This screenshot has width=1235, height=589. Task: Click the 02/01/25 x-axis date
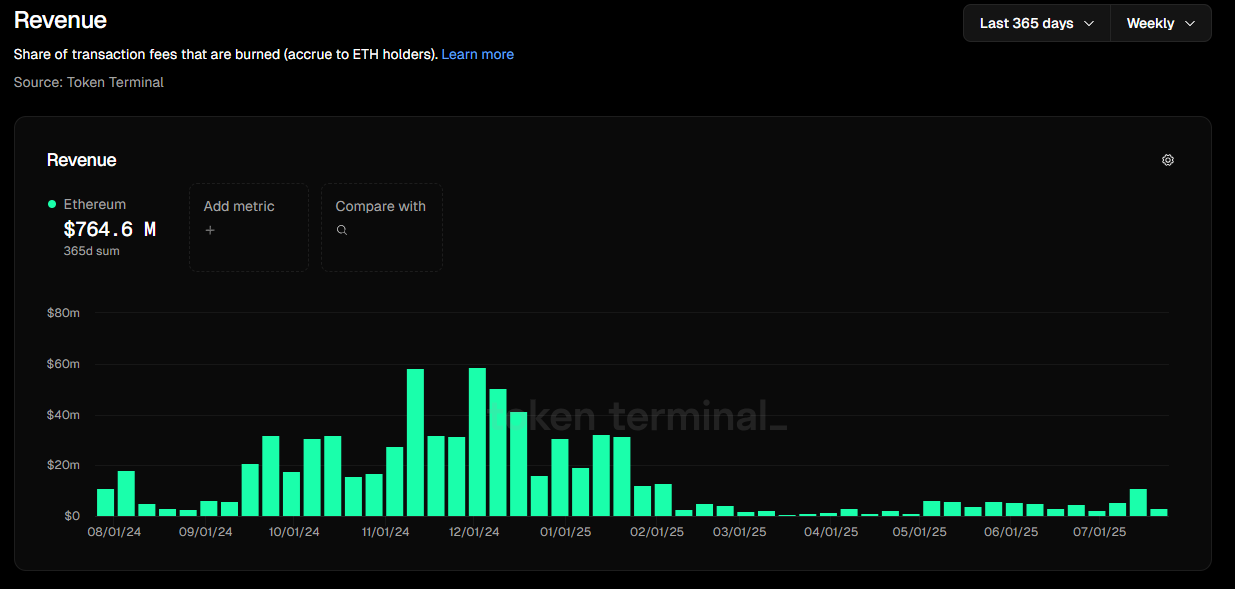click(x=658, y=532)
